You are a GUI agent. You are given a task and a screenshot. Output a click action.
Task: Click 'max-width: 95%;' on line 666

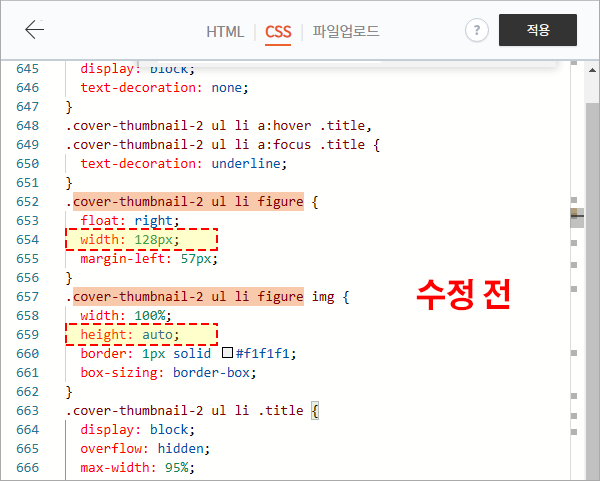point(137,468)
